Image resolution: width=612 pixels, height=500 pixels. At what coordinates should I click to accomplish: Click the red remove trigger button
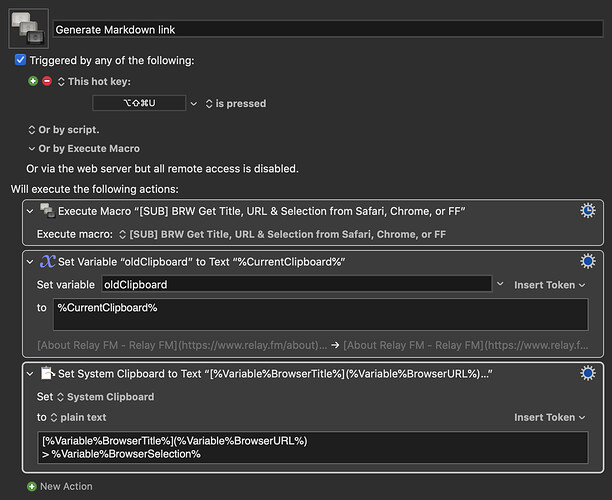pyautogui.click(x=46, y=80)
